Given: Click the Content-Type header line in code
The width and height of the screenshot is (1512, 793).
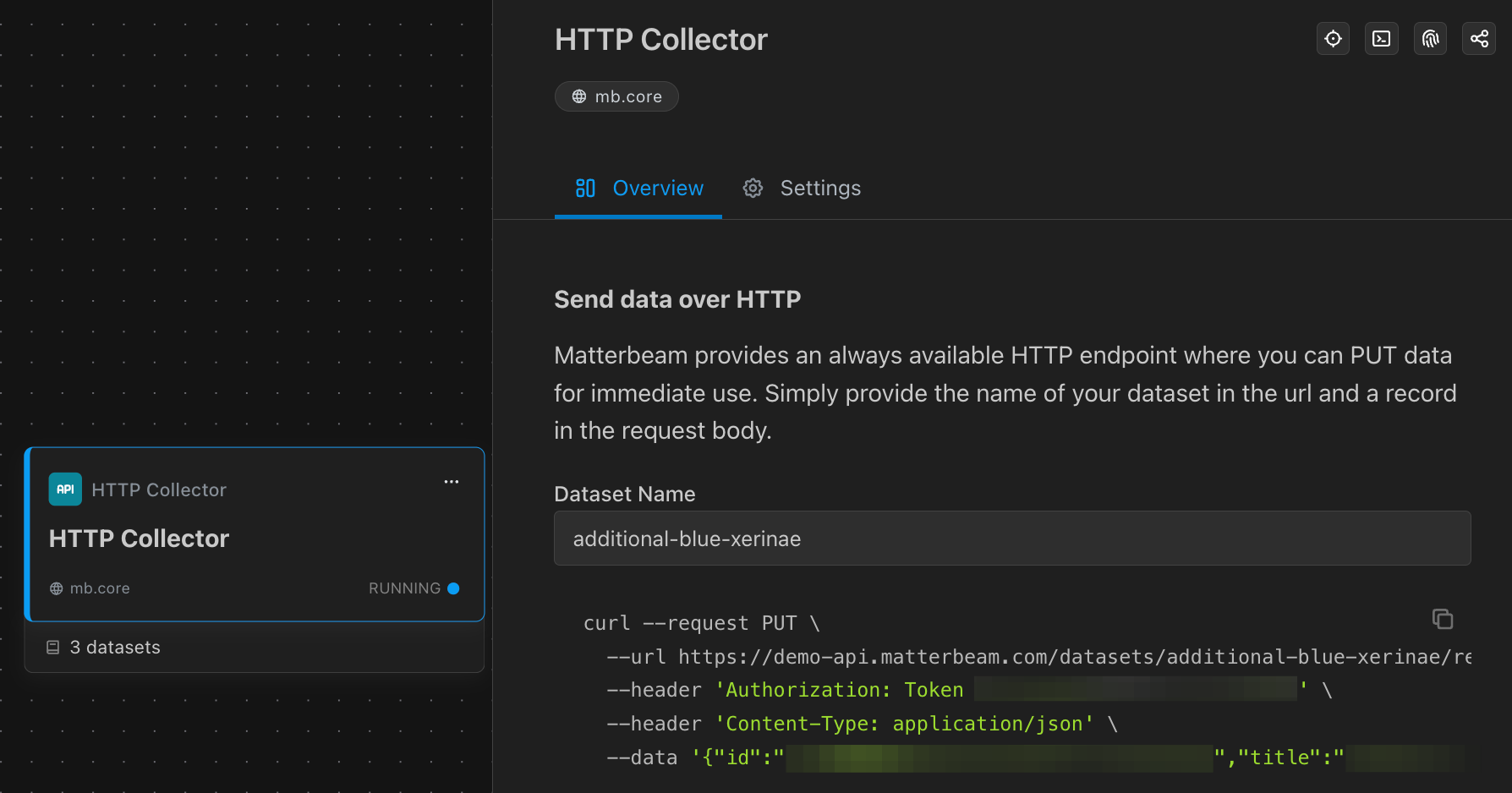Looking at the screenshot, I should (x=861, y=725).
